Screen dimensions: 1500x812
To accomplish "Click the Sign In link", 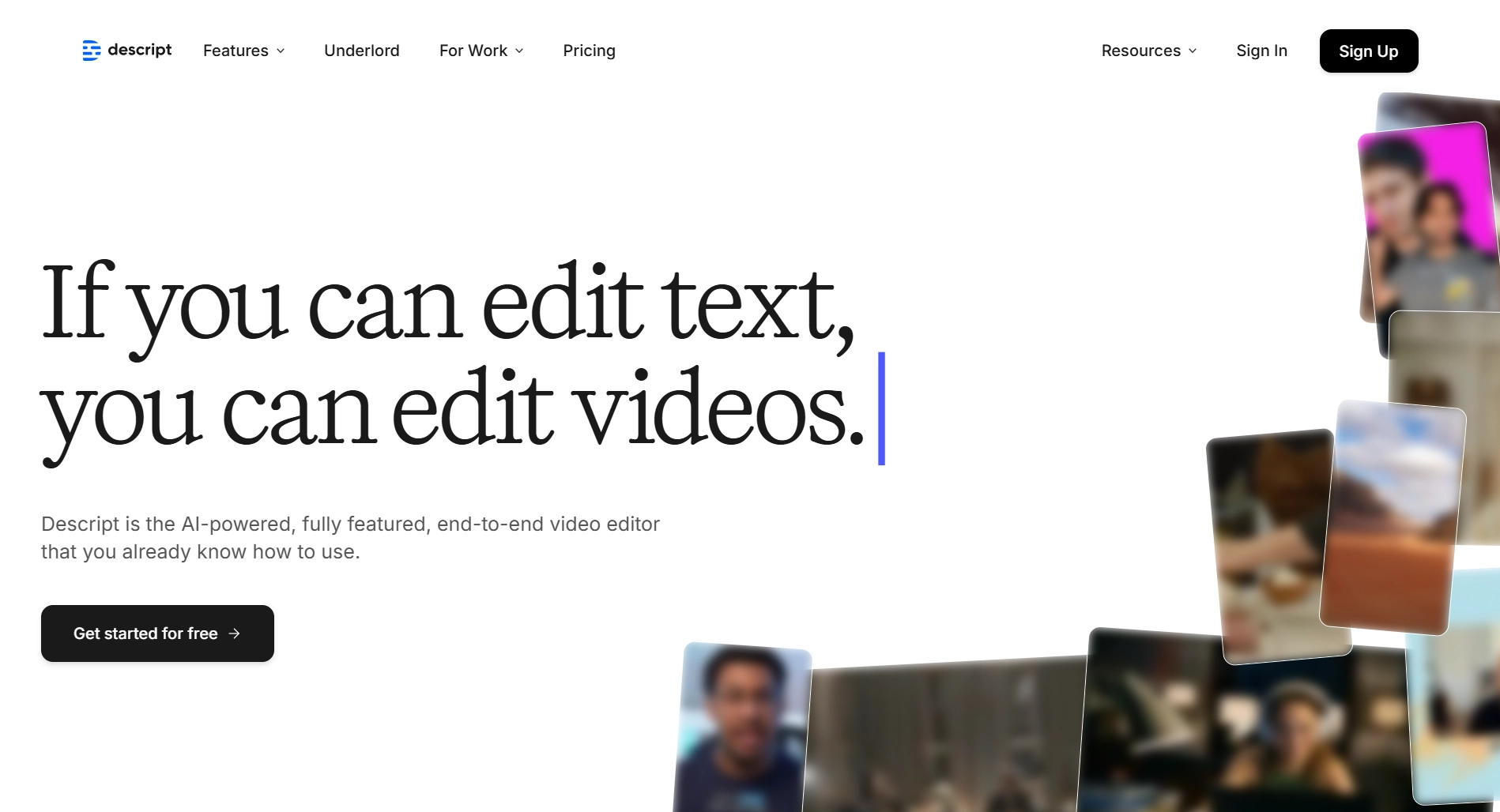I will (1261, 51).
